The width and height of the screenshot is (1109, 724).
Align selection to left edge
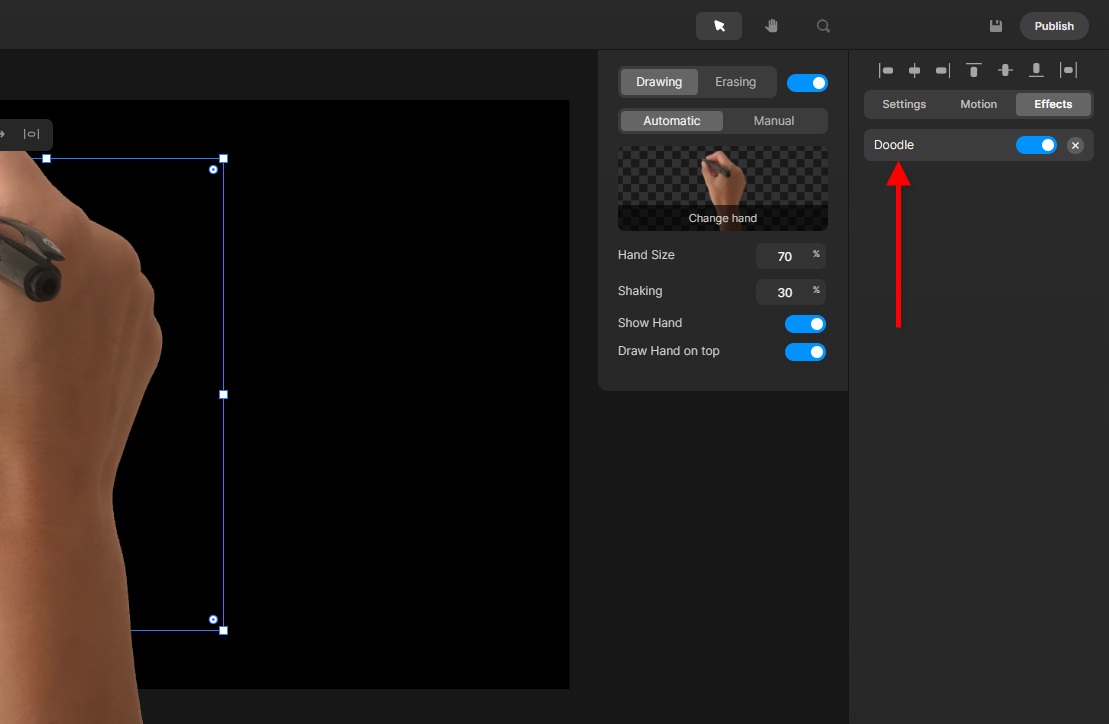[x=886, y=70]
